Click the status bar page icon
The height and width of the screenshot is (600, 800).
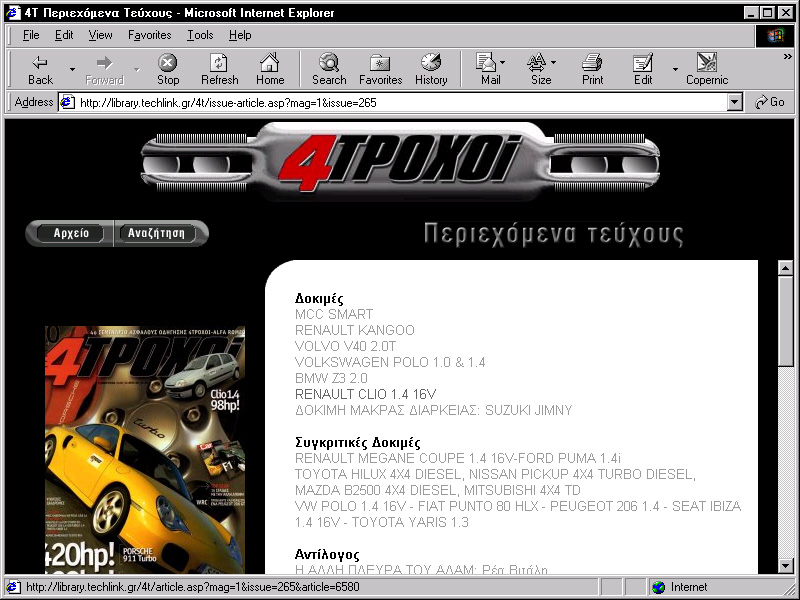13,587
